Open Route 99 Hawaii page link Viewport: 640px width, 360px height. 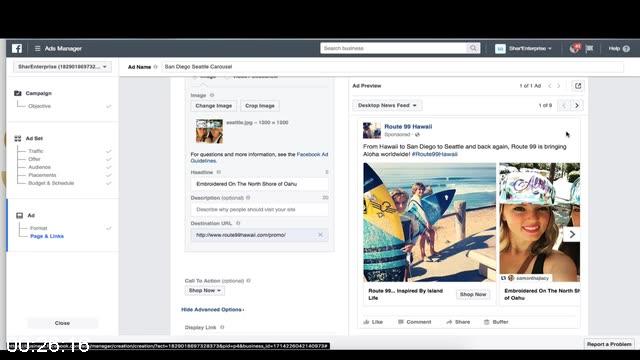click(x=408, y=127)
